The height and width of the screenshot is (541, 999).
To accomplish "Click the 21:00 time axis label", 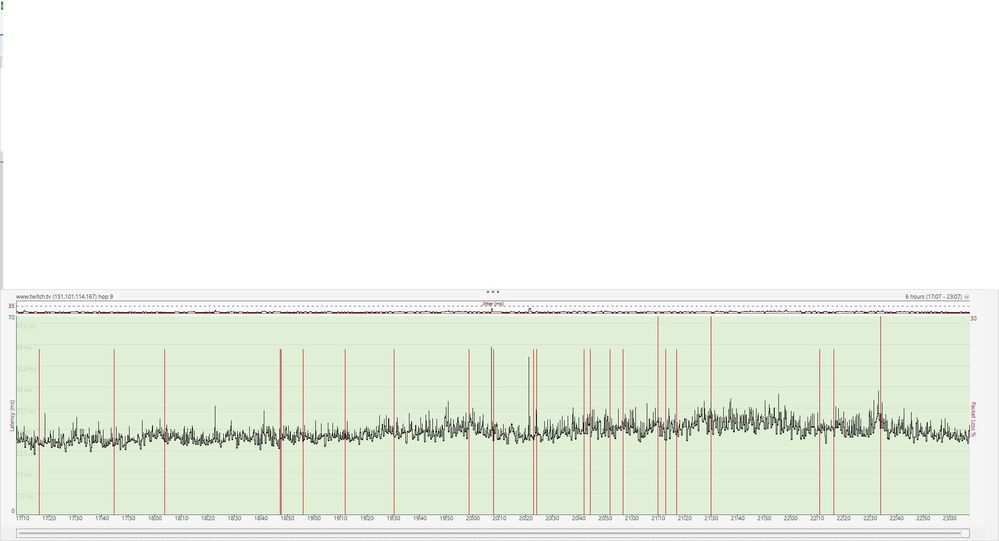I will click(631, 518).
